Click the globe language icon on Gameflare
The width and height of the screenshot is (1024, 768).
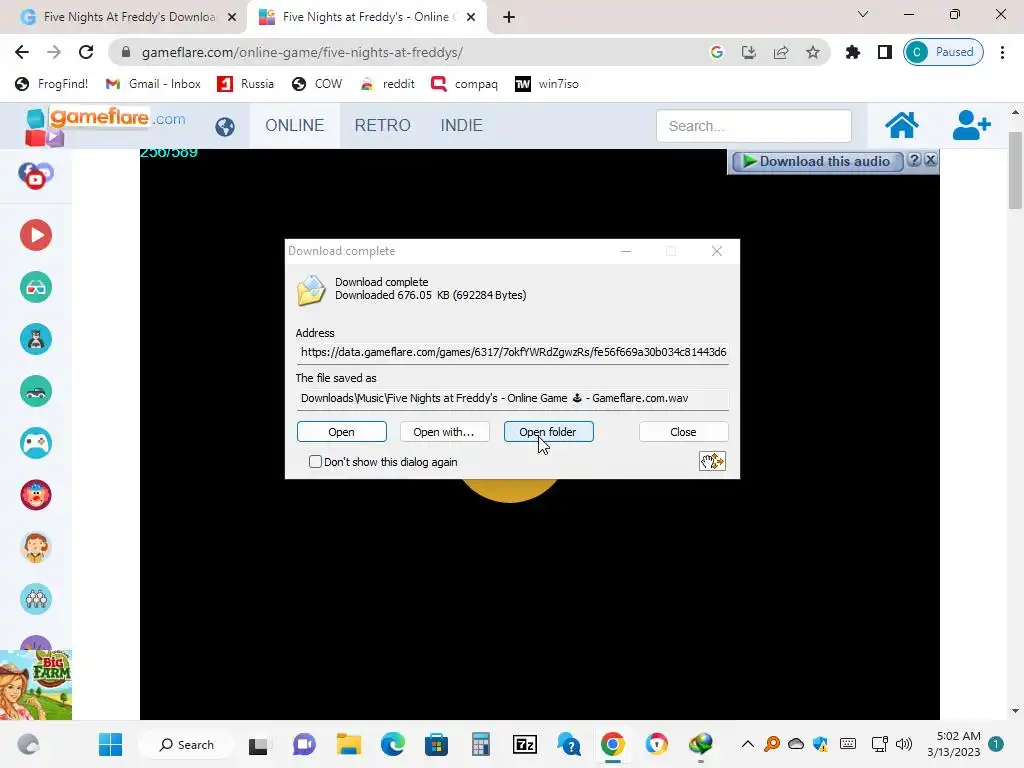click(225, 126)
